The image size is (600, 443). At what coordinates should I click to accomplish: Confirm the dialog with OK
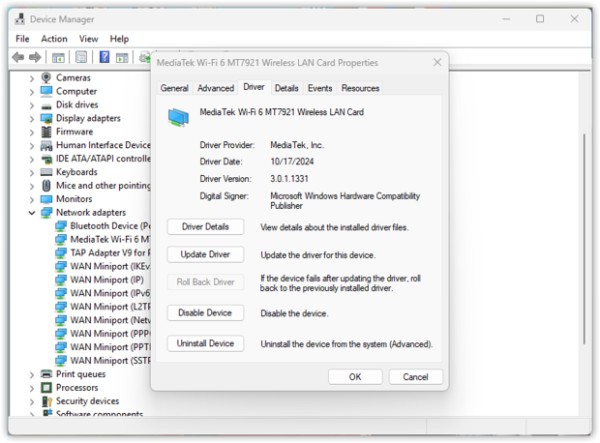(355, 377)
